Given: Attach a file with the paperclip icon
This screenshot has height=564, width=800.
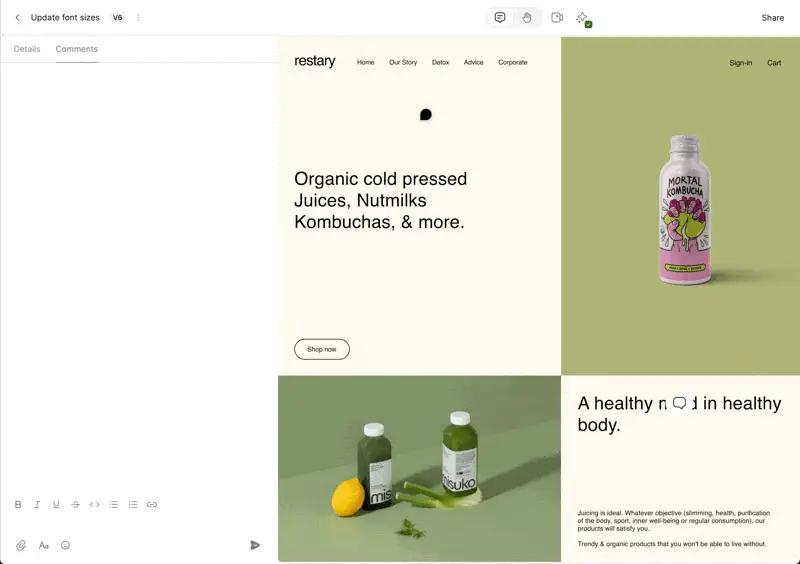Looking at the screenshot, I should 21,545.
